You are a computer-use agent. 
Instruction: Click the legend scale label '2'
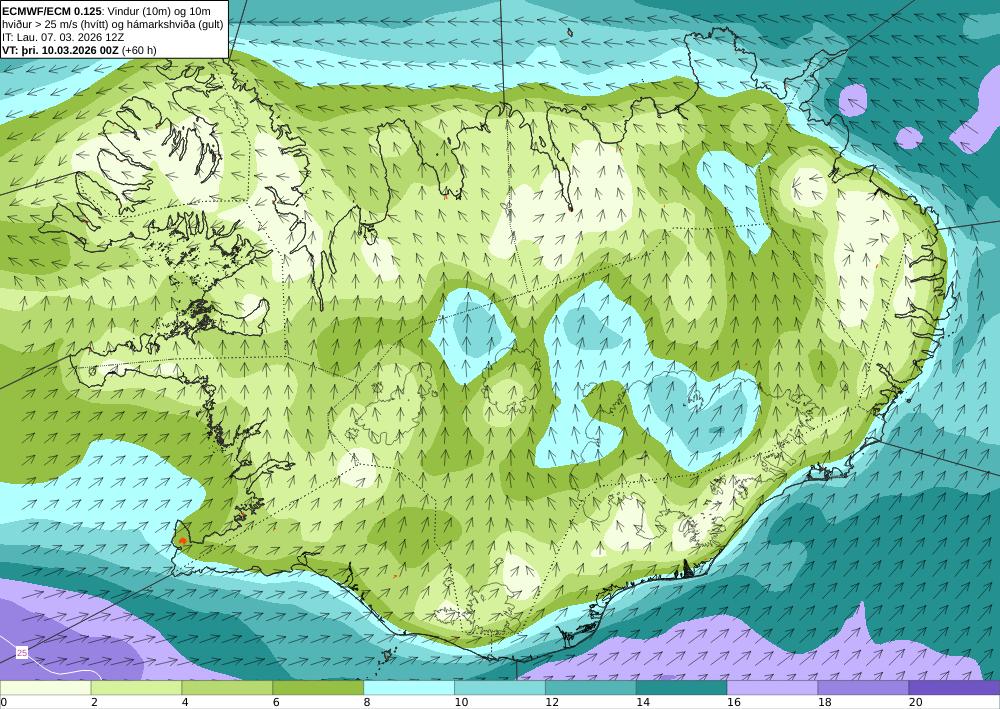(94, 702)
